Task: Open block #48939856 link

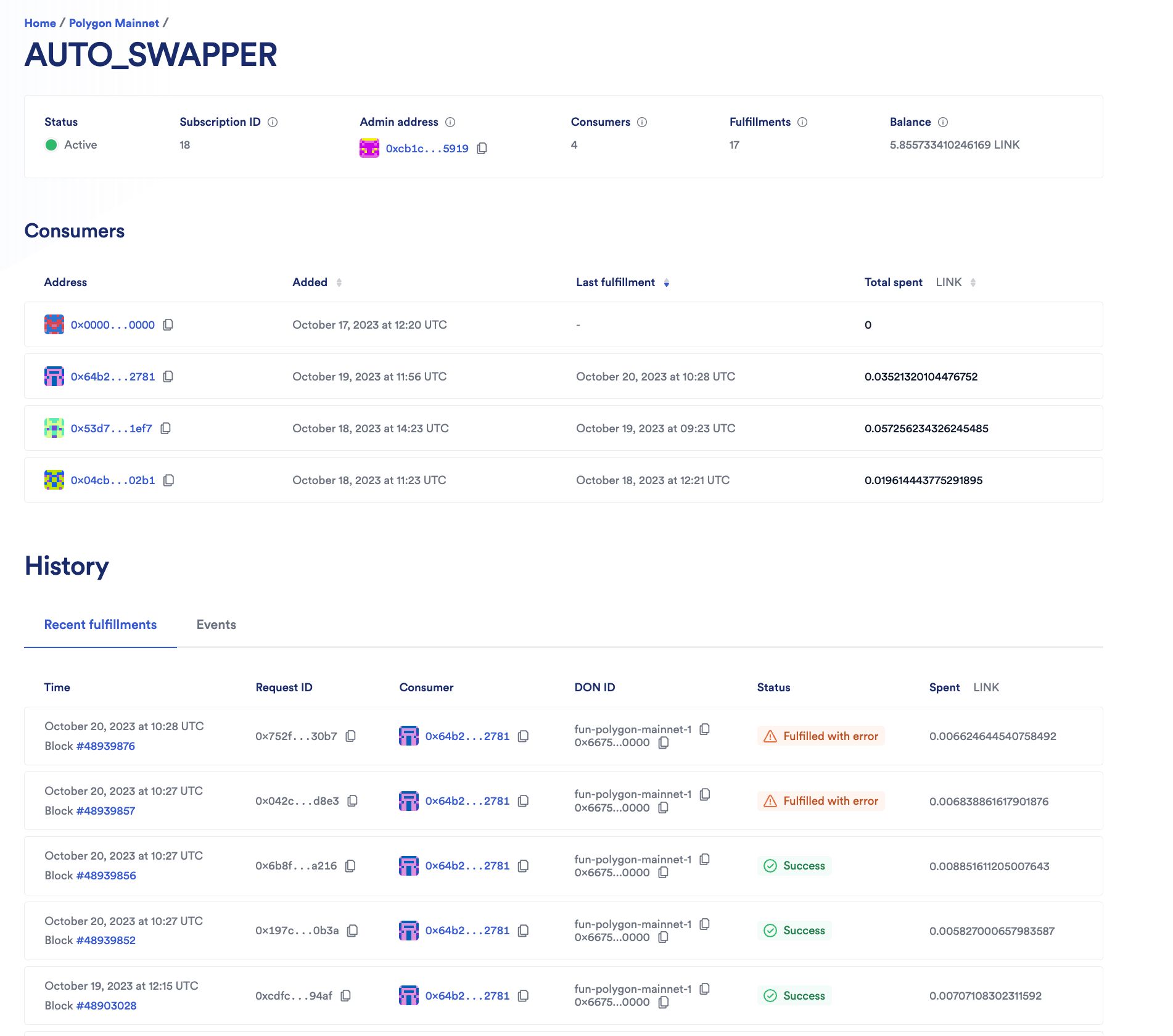Action: 106,876
